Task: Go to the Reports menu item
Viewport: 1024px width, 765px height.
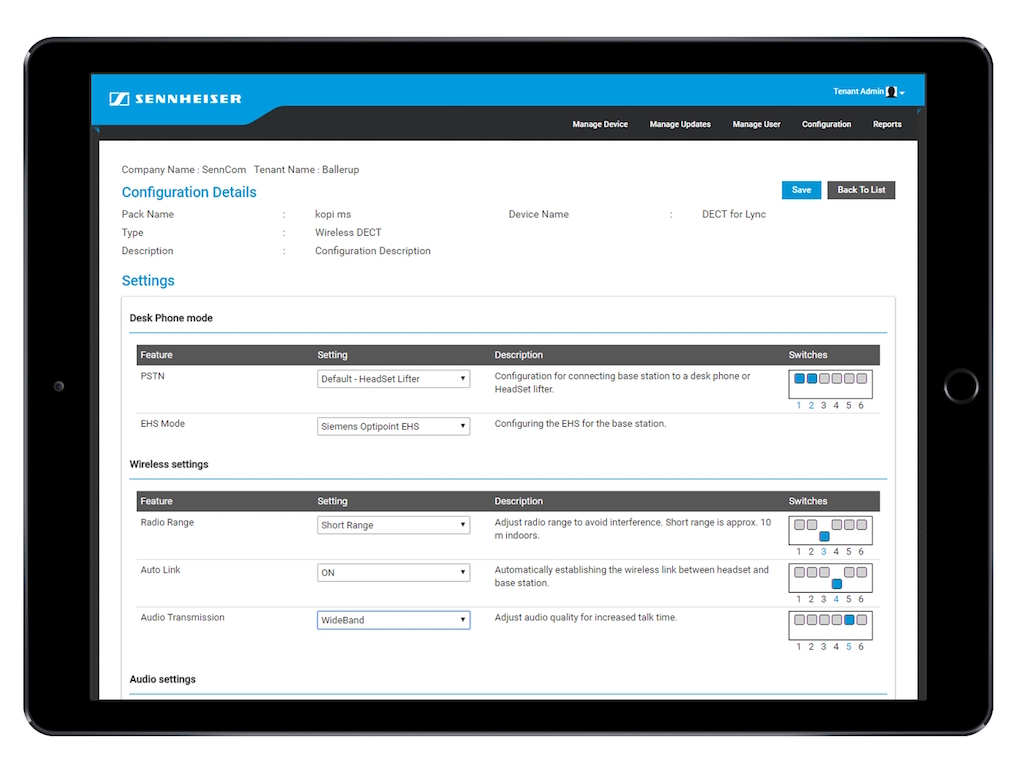Action: (886, 125)
